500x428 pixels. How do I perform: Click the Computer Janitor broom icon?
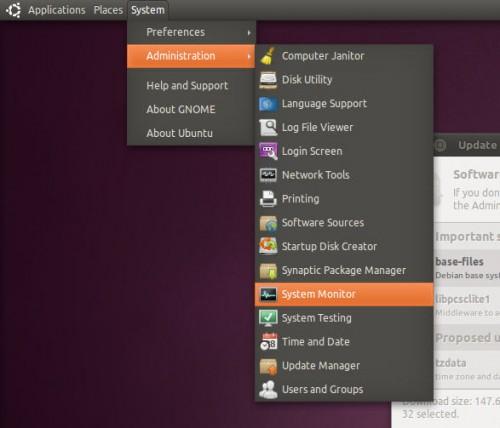[268, 56]
